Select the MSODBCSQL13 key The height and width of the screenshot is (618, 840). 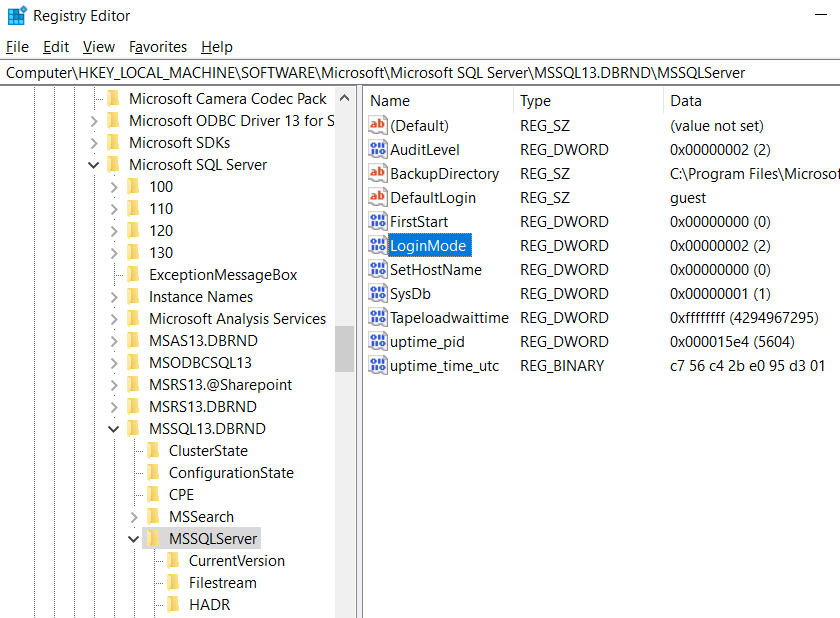(x=200, y=363)
